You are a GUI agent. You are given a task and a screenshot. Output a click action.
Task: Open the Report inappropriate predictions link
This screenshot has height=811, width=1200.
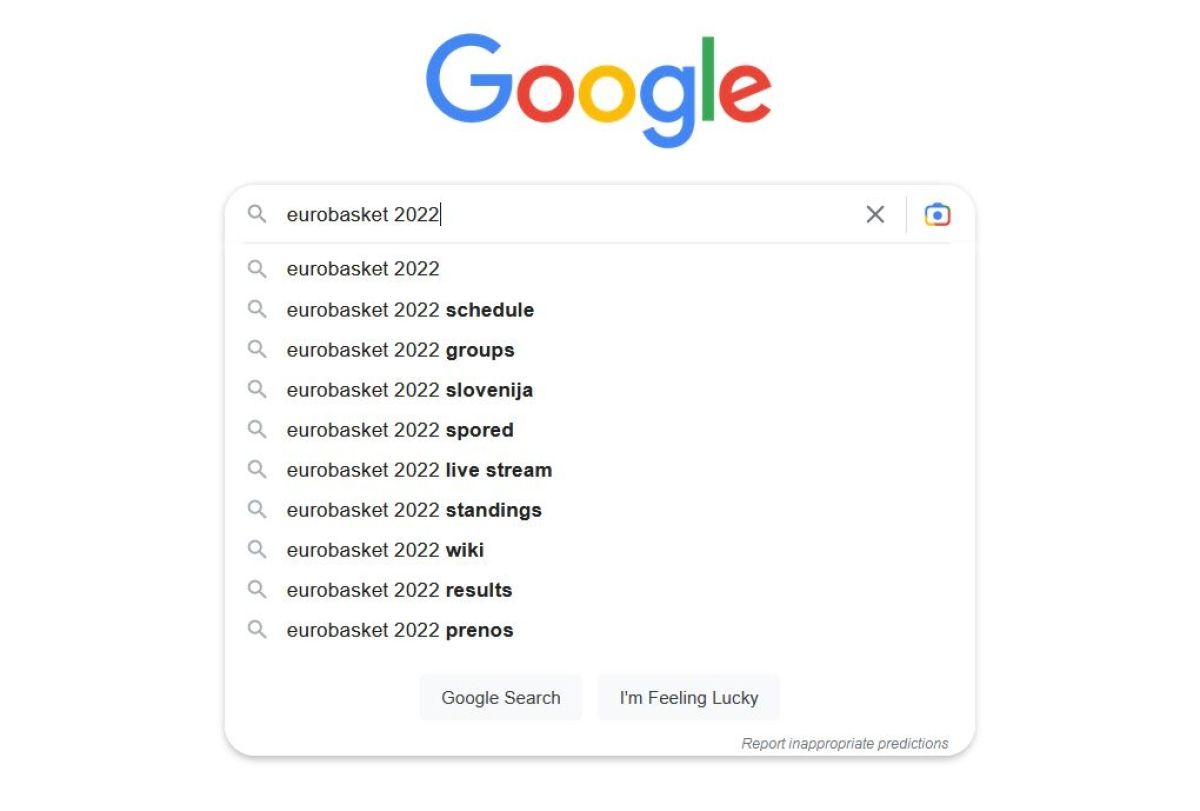[844, 744]
